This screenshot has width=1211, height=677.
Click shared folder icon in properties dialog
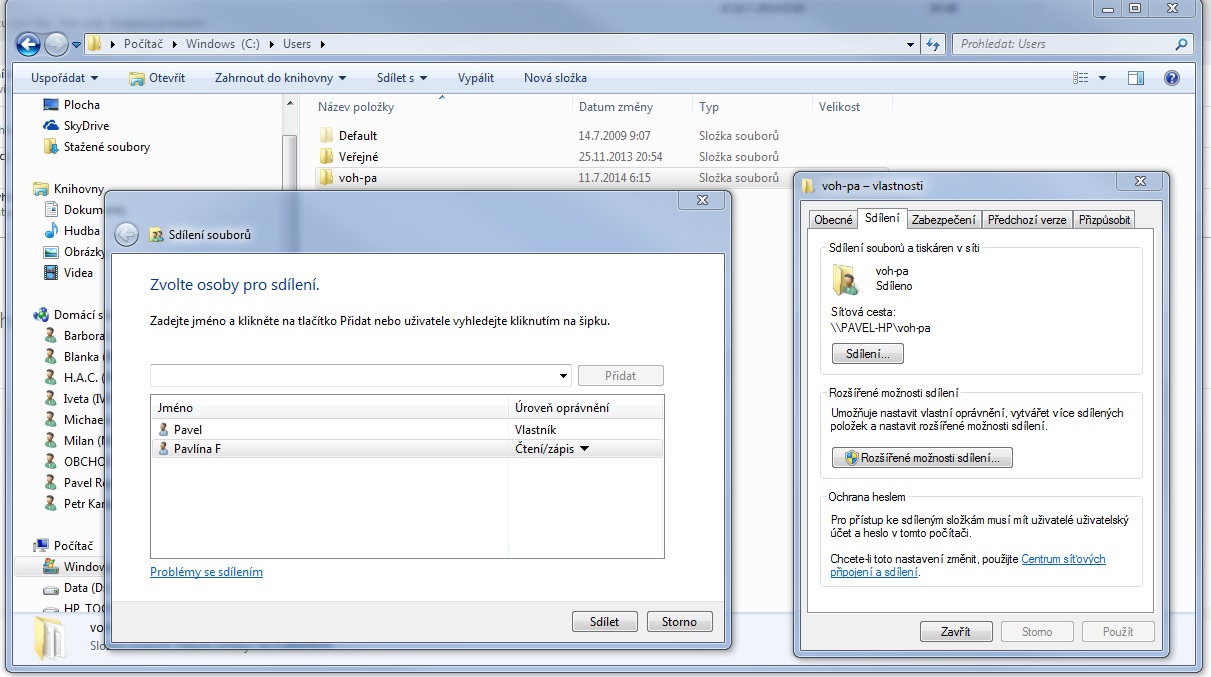[845, 279]
